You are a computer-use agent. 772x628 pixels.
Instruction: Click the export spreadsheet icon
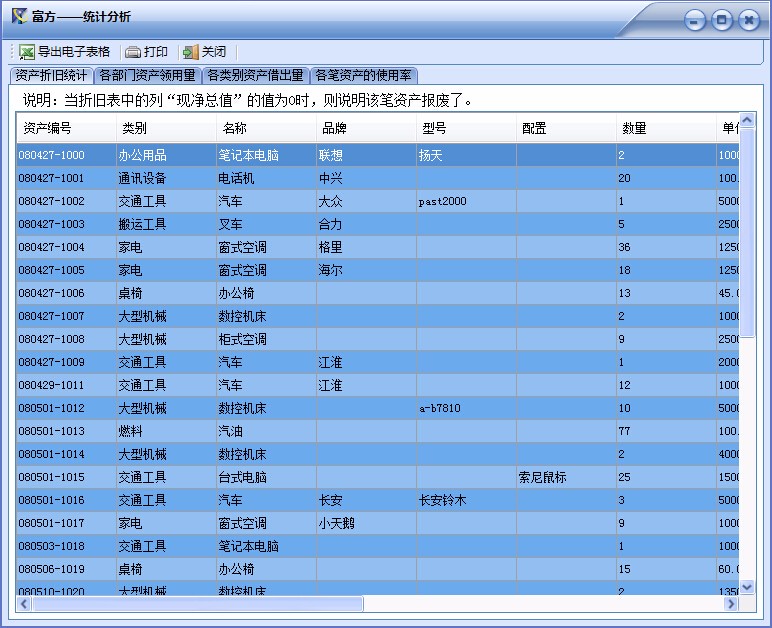(27, 52)
